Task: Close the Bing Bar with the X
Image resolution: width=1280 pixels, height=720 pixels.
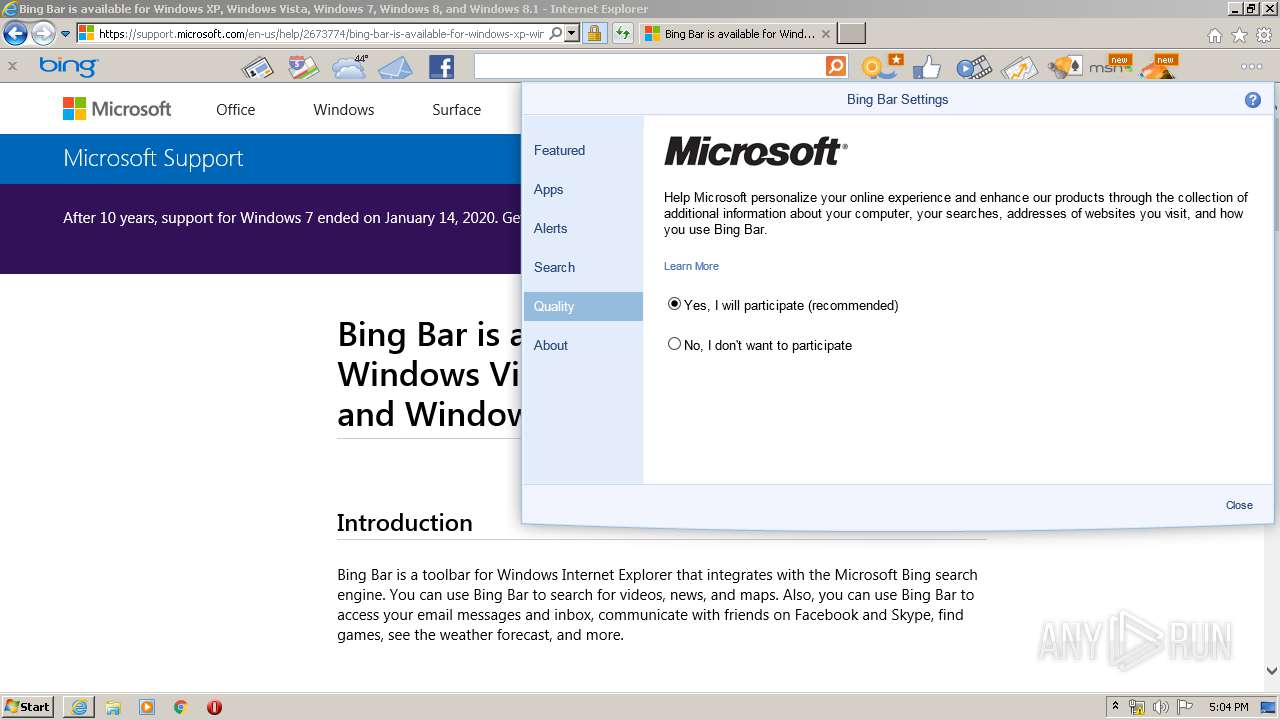Action: [x=12, y=67]
